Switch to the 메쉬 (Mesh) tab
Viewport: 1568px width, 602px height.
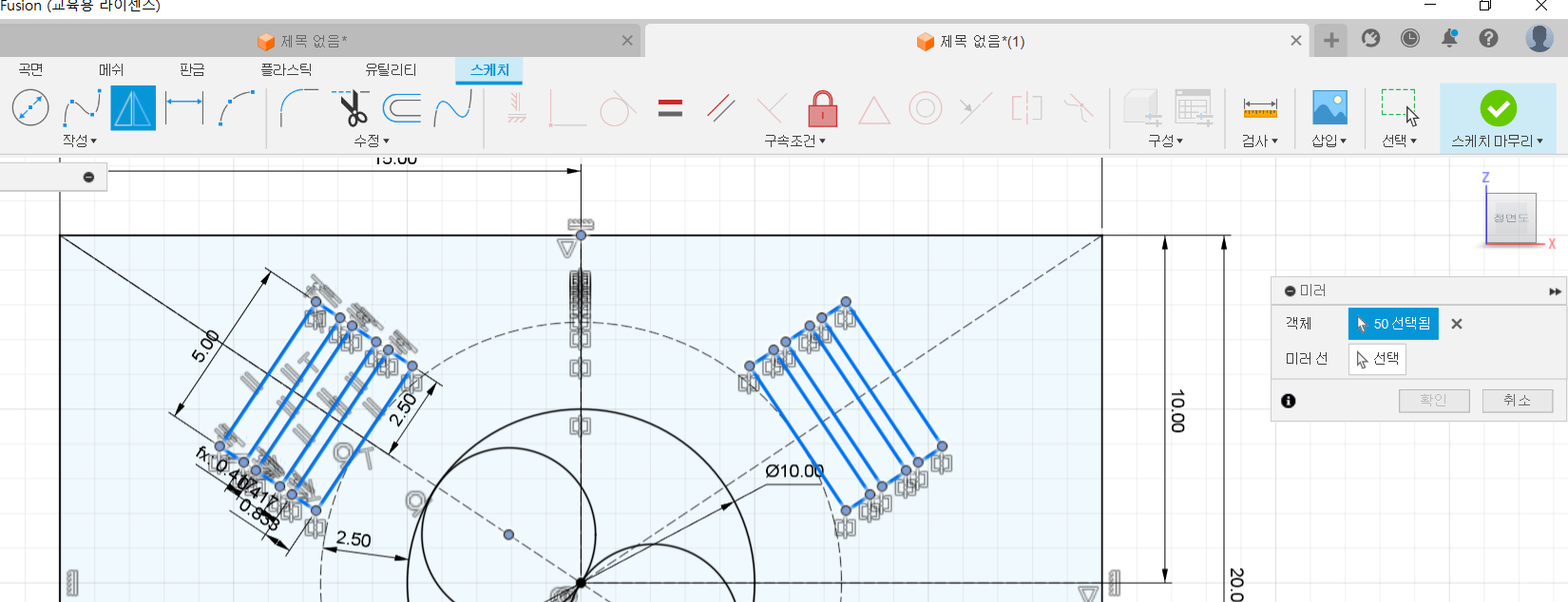[x=111, y=70]
